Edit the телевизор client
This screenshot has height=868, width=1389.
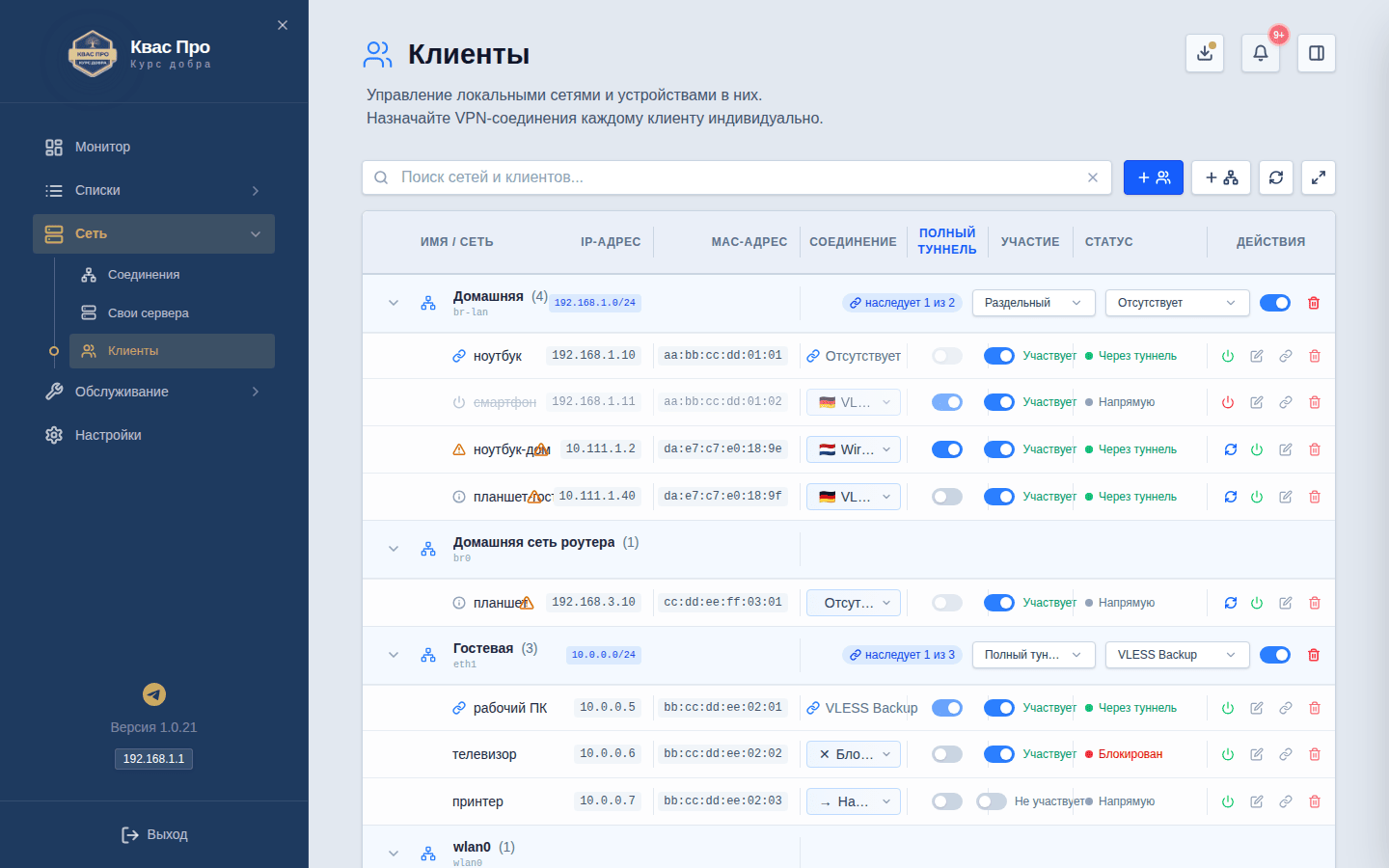point(1257,754)
